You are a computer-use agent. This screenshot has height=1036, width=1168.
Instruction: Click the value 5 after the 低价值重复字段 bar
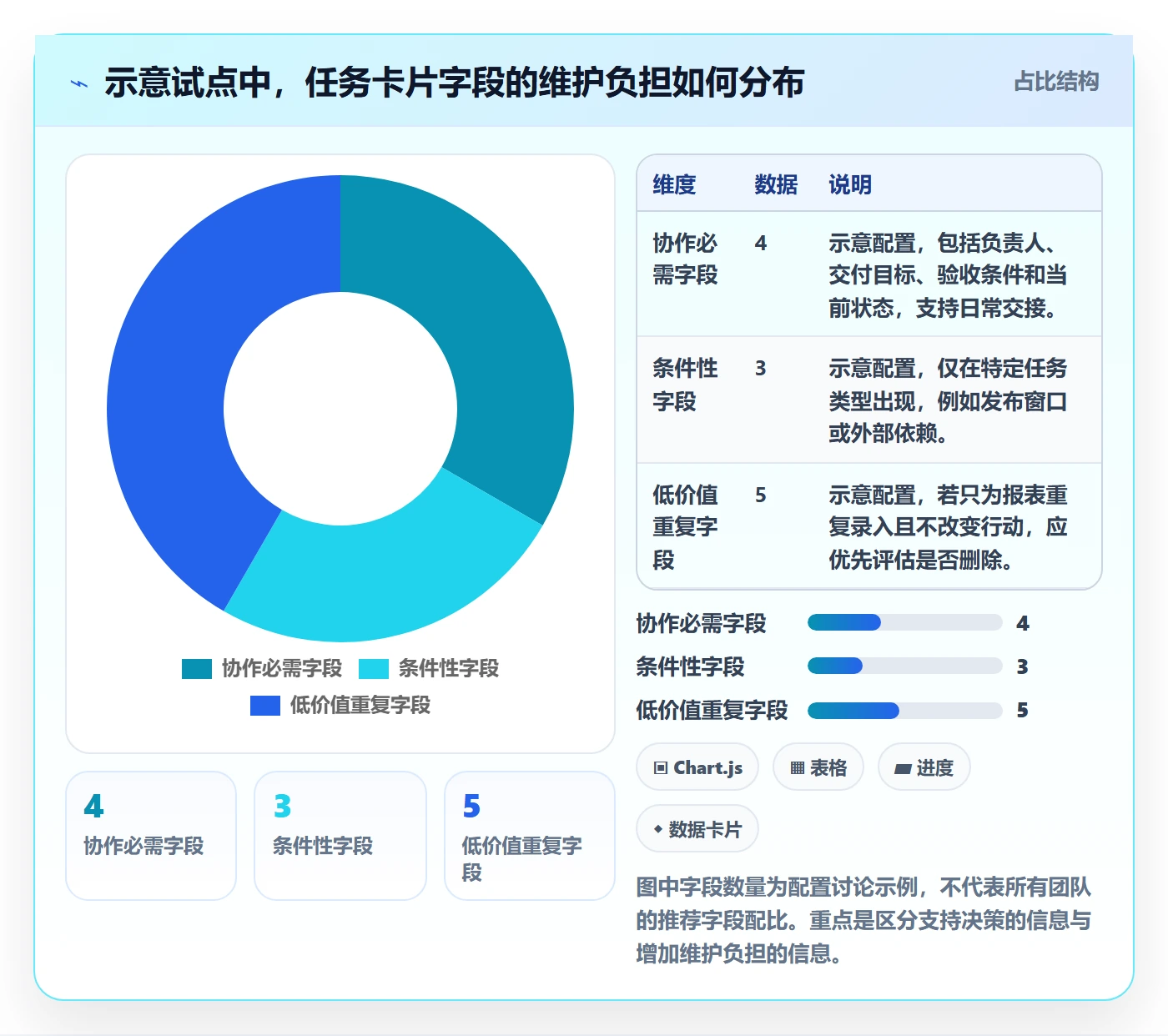[1022, 711]
